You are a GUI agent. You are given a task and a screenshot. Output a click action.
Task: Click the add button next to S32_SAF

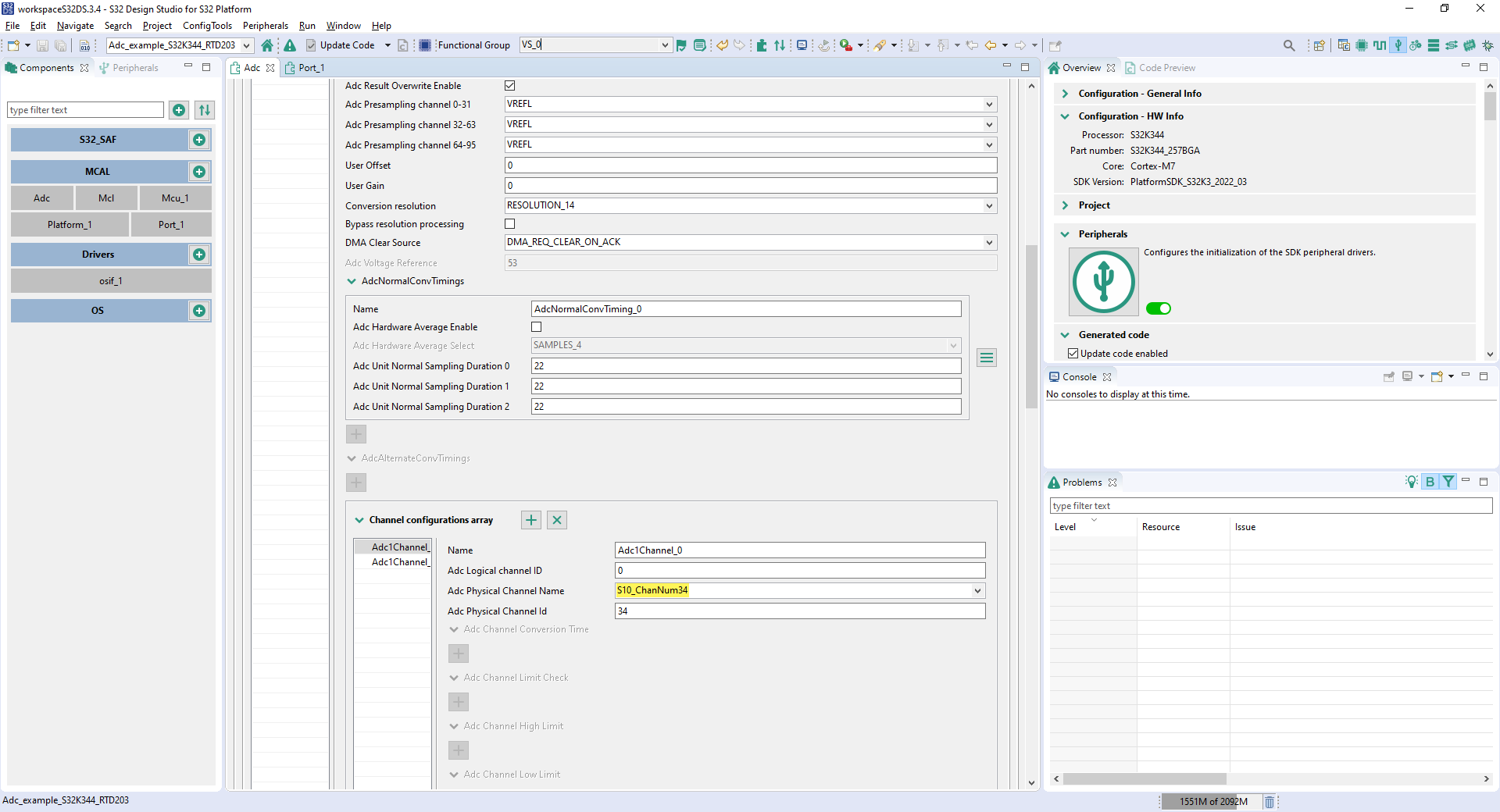click(199, 140)
